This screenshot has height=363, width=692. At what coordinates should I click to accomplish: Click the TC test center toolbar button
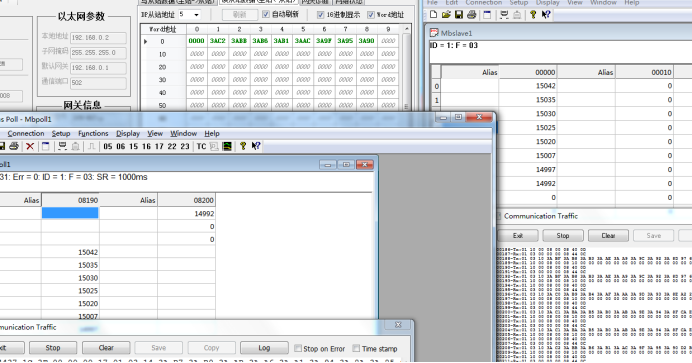click(201, 146)
